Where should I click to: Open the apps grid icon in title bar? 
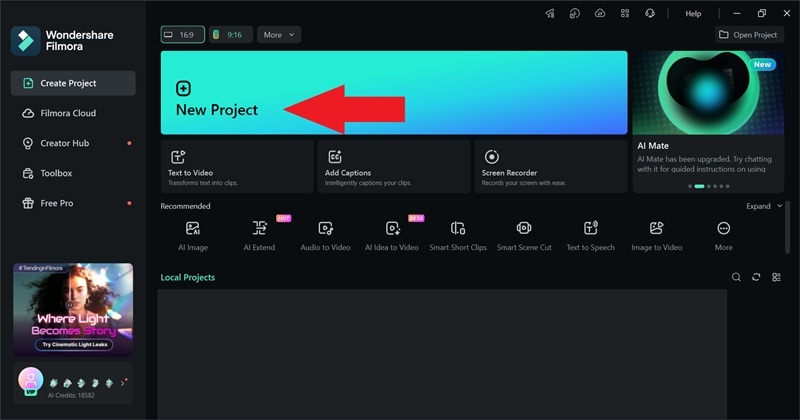[x=625, y=14]
